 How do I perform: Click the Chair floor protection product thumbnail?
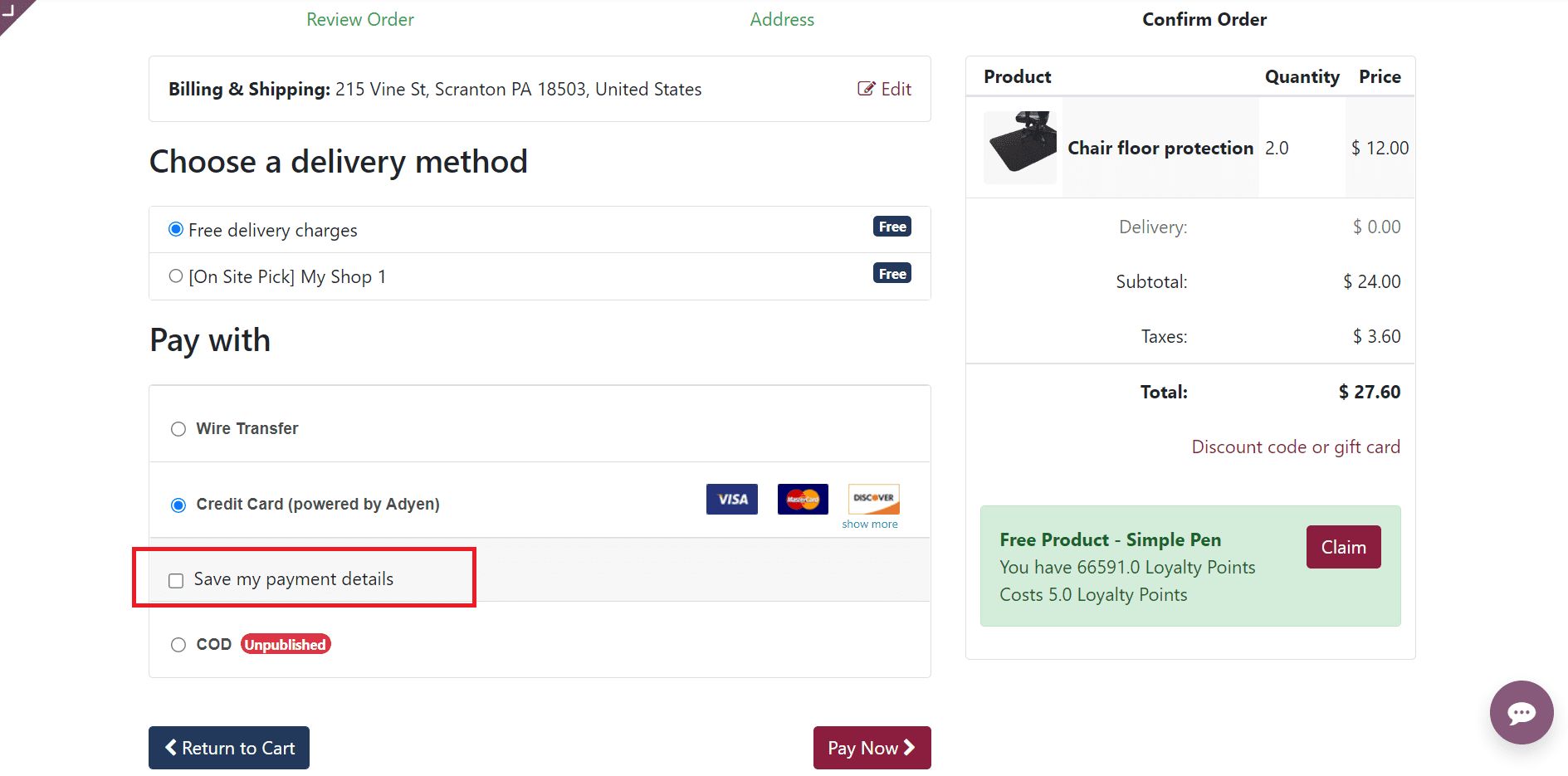1020,148
